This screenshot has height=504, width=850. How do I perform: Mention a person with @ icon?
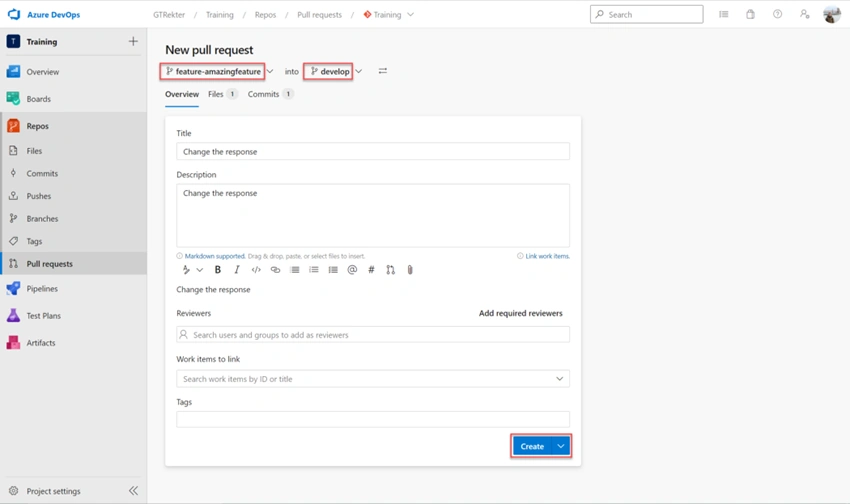[x=352, y=270]
